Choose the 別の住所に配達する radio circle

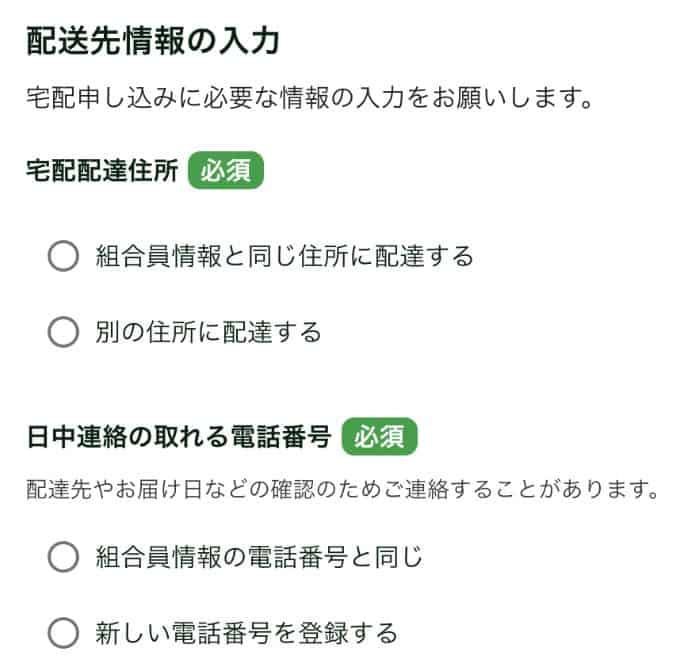[x=63, y=332]
